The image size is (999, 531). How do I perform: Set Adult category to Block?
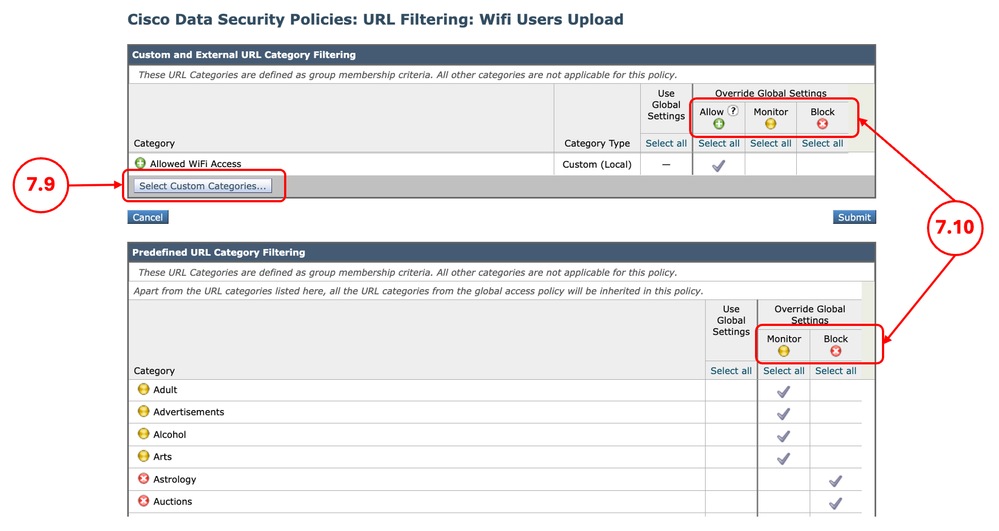tap(836, 390)
